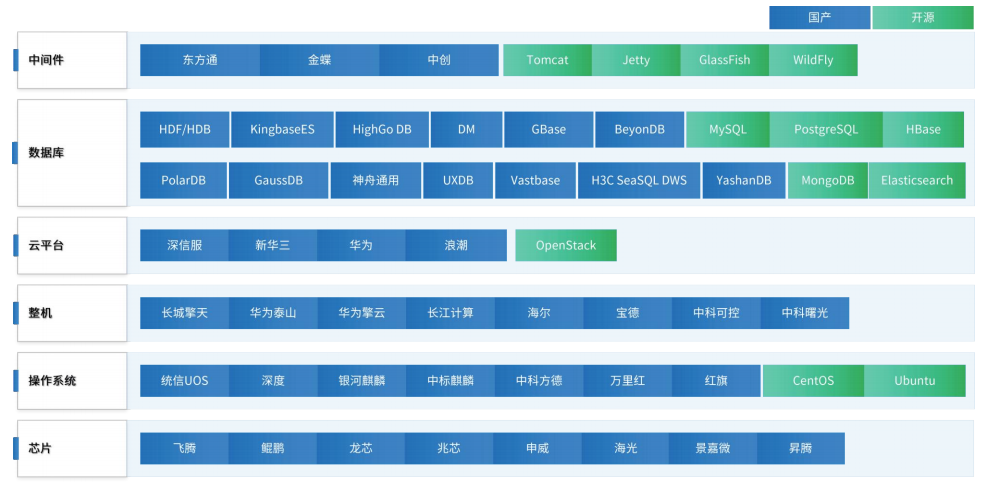Click the GaussDB tile

coord(279,180)
